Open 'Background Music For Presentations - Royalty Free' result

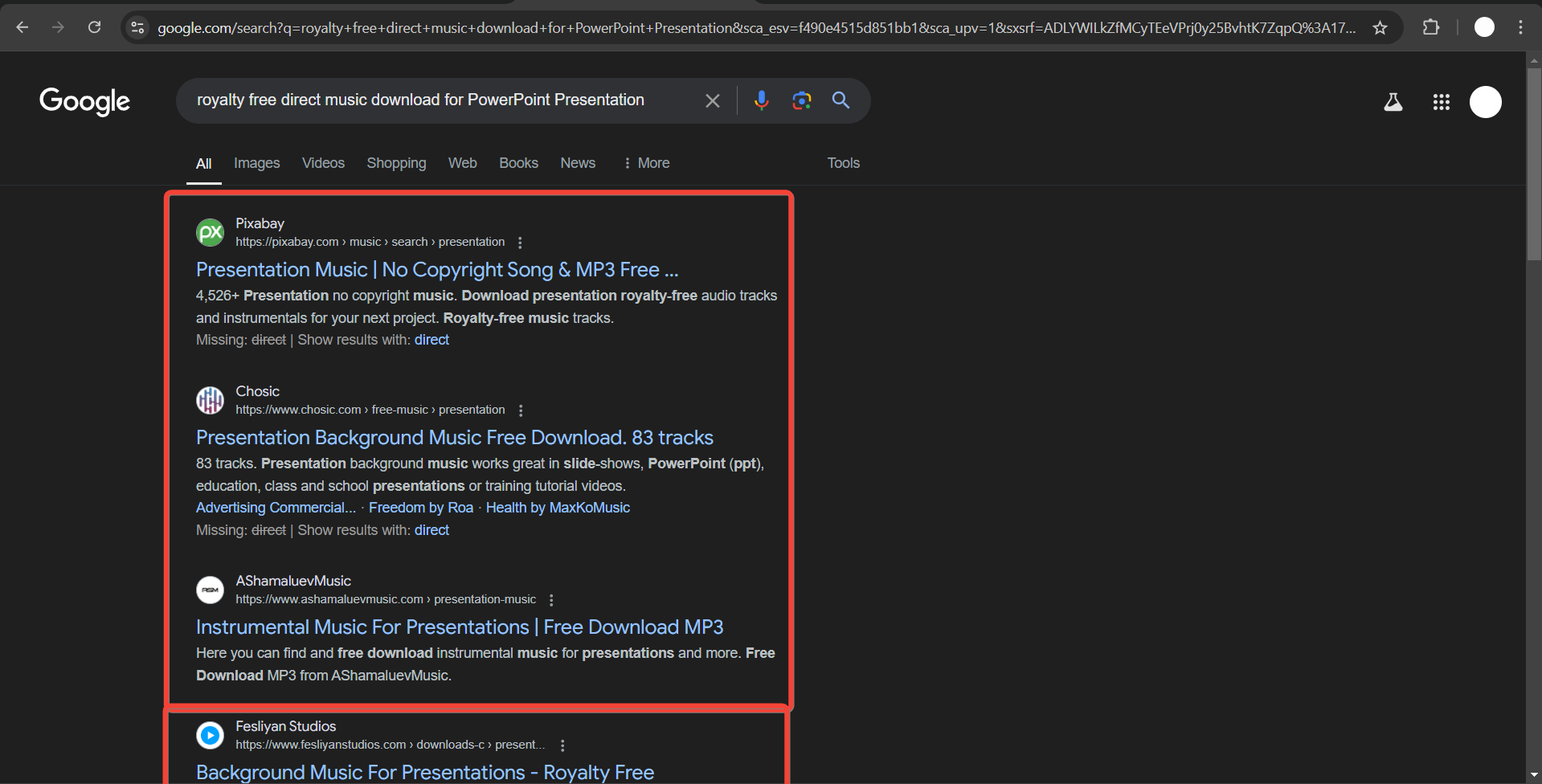425,772
